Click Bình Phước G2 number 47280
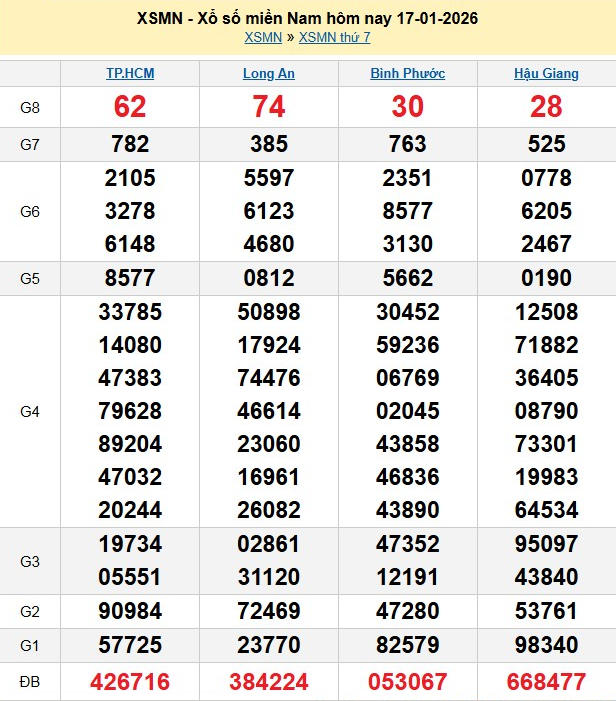This screenshot has width=616, height=701. pos(407,610)
